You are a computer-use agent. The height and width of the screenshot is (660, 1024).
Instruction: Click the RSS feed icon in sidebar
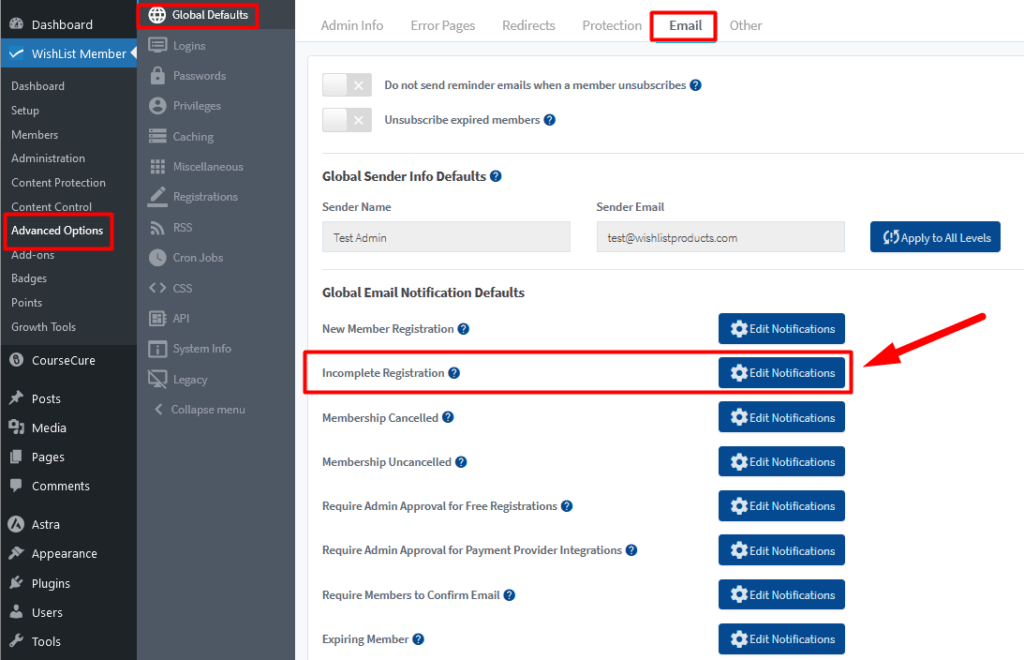[157, 227]
